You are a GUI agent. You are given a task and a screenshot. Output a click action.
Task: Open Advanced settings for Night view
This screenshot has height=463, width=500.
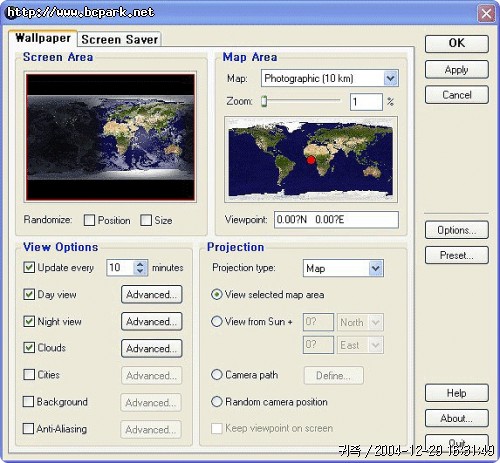(152, 321)
